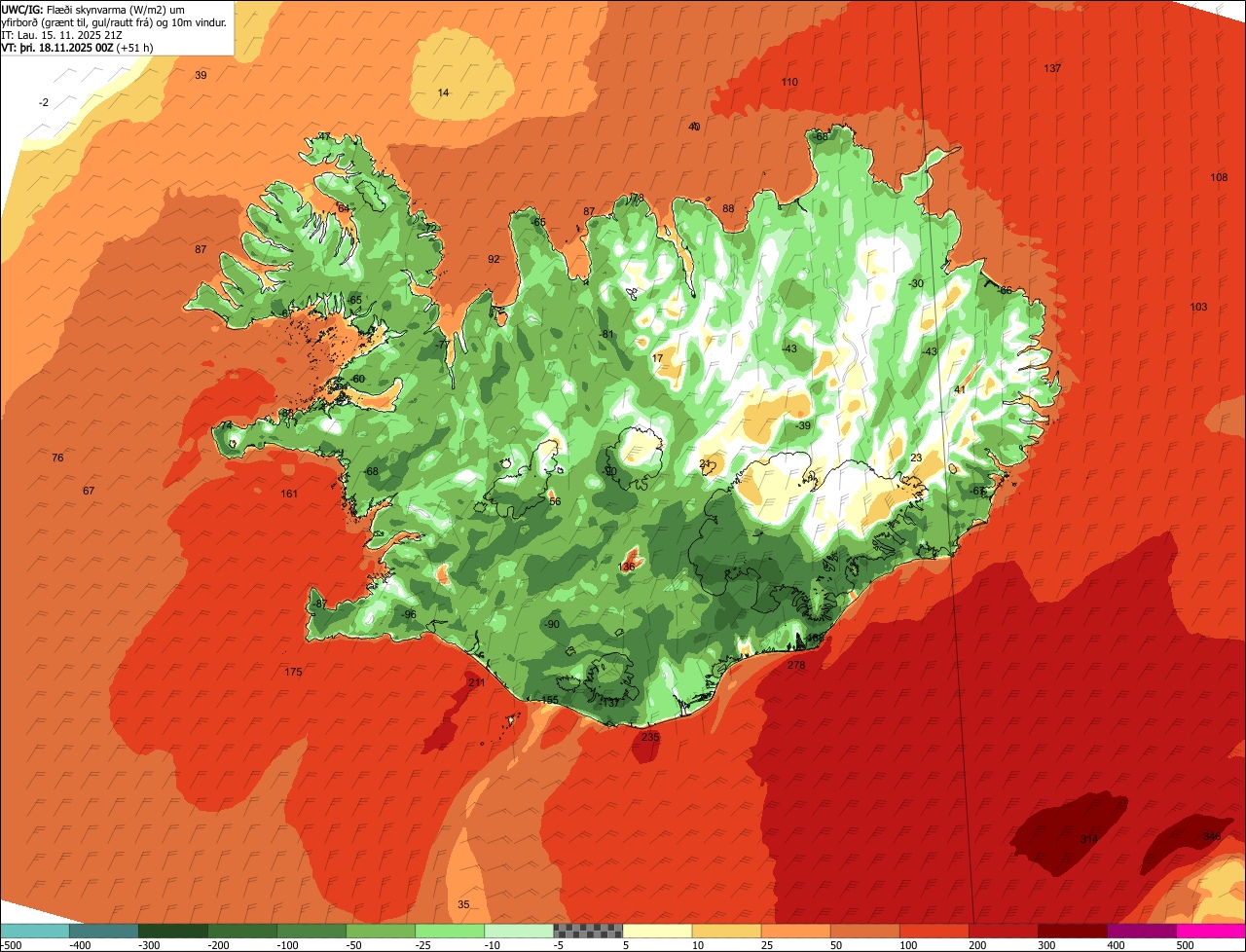1246x952 pixels.
Task: Select legend swatch between -25 and -10
Action: pos(450,931)
